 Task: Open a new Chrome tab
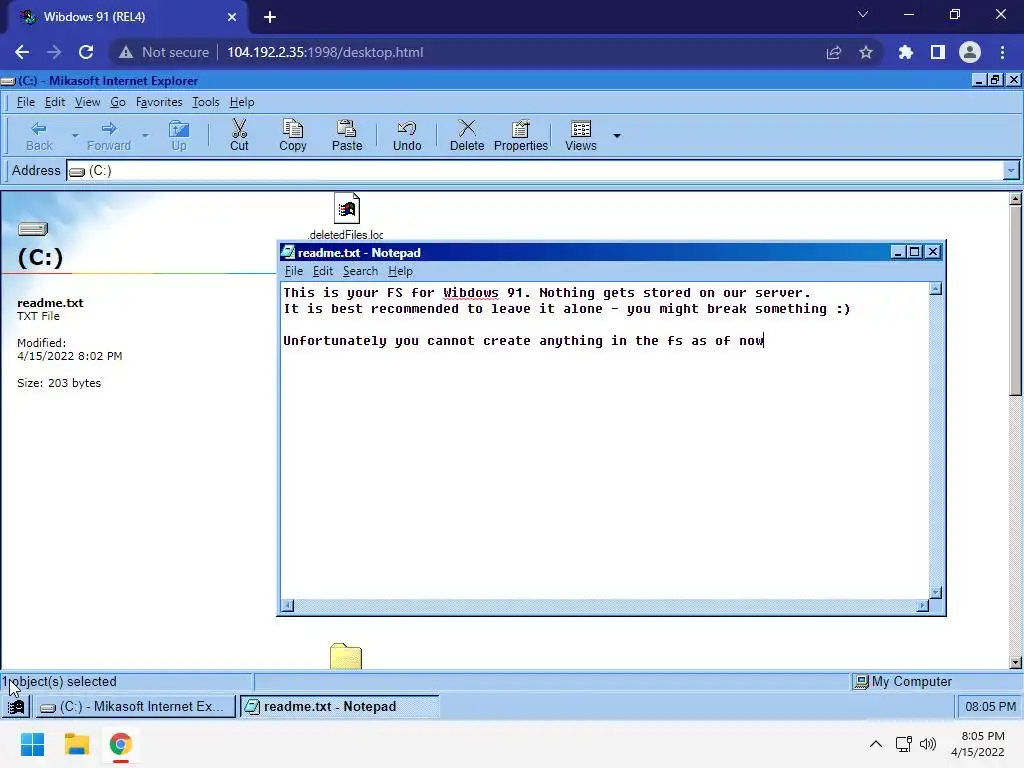point(270,17)
